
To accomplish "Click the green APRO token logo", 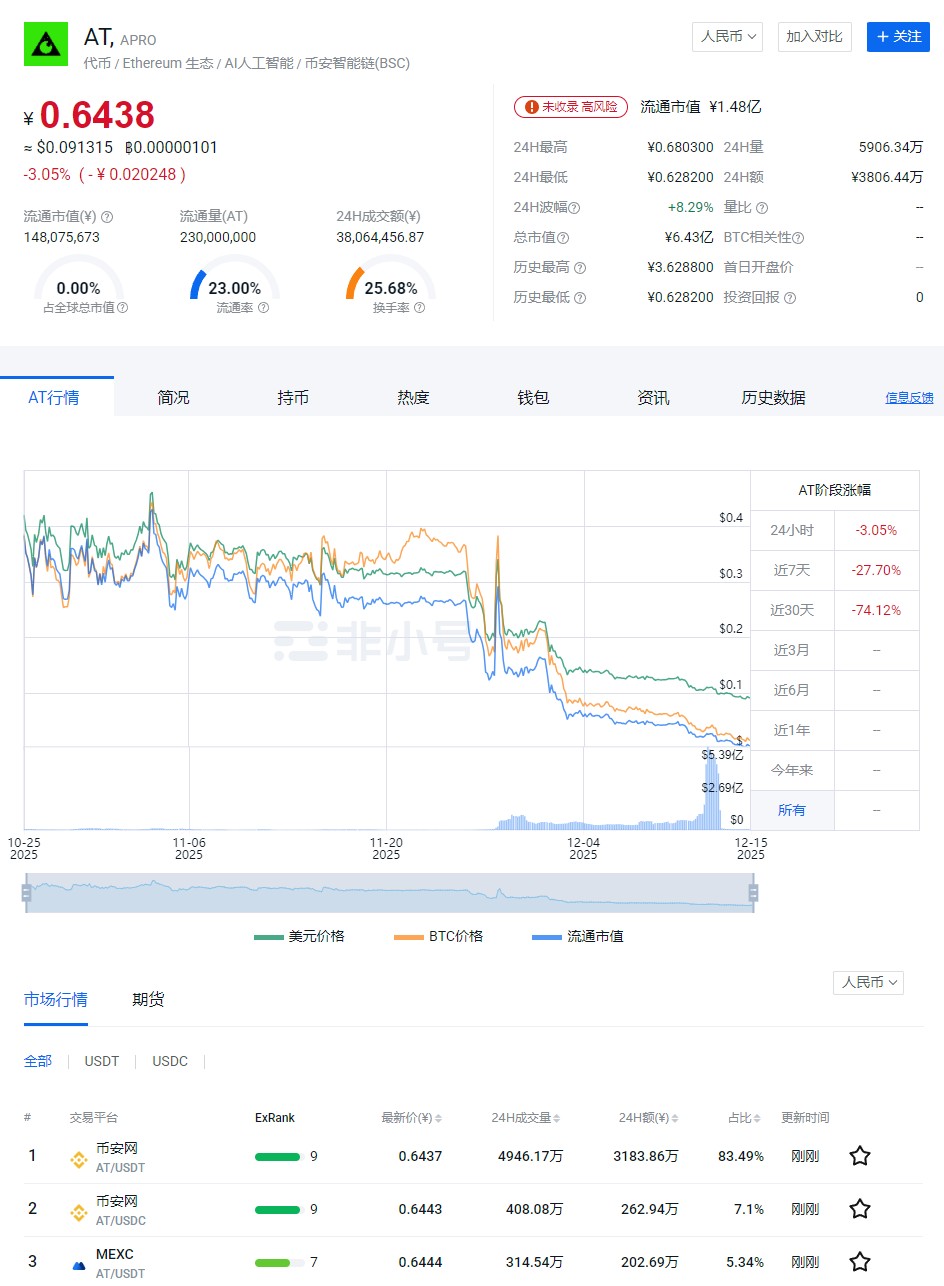I will pos(46,45).
